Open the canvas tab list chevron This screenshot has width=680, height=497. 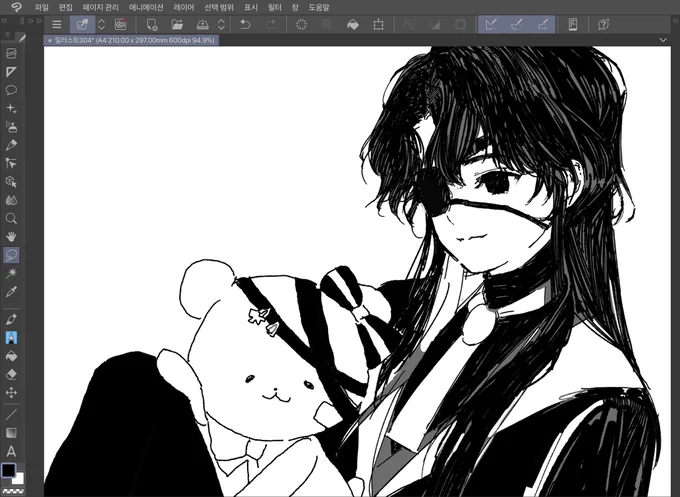pyautogui.click(x=663, y=40)
